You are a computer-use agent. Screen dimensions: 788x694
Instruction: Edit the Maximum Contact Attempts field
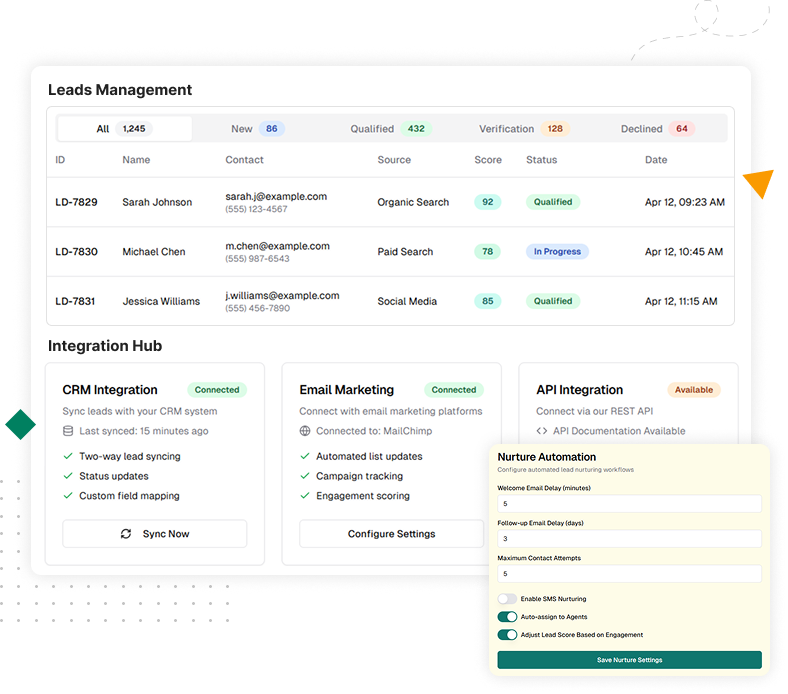coord(630,574)
